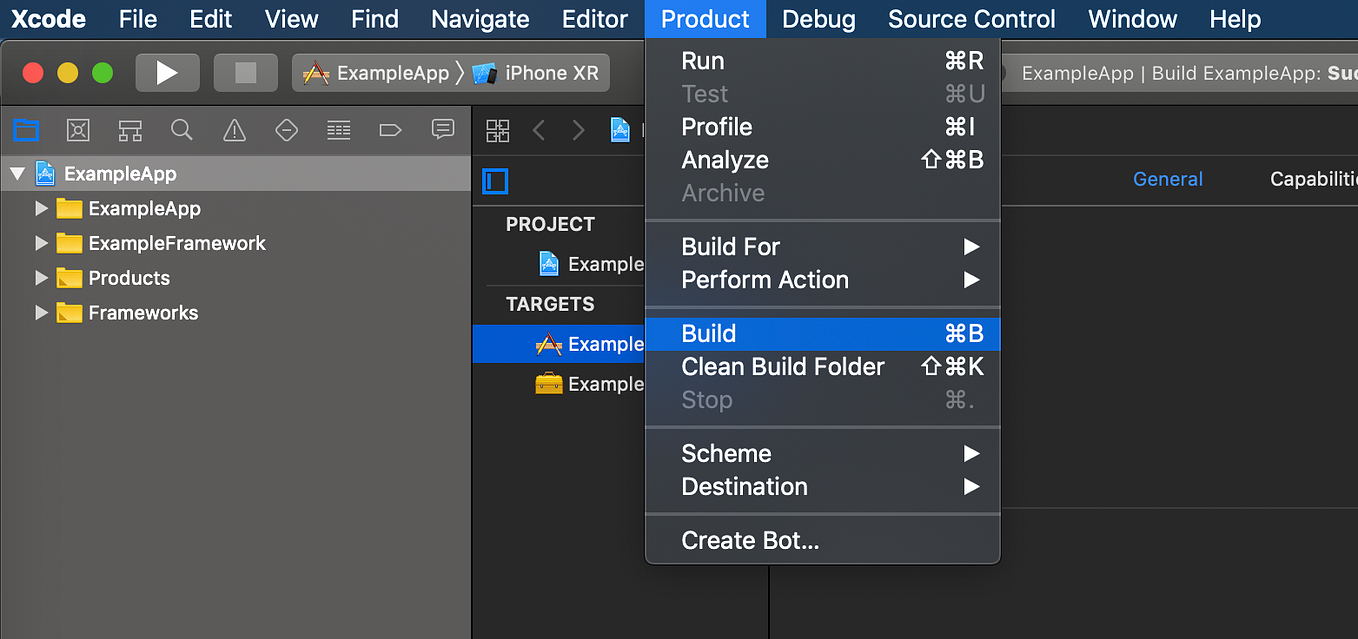This screenshot has width=1358, height=639.
Task: Open the Symbol navigator icon
Action: [x=130, y=130]
